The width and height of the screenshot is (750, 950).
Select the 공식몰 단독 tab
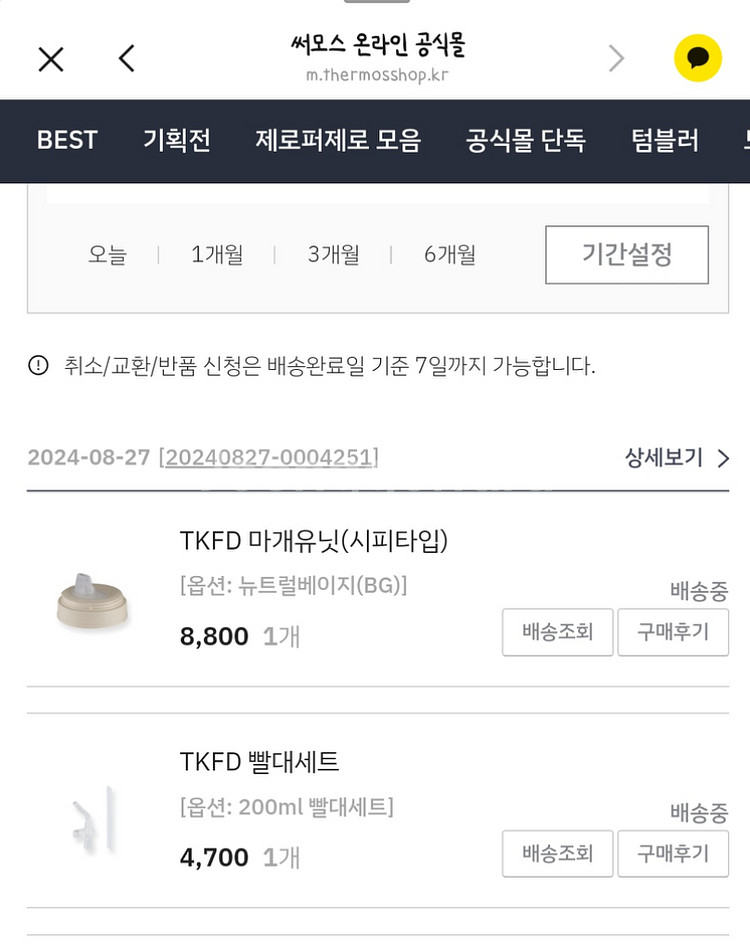[525, 141]
